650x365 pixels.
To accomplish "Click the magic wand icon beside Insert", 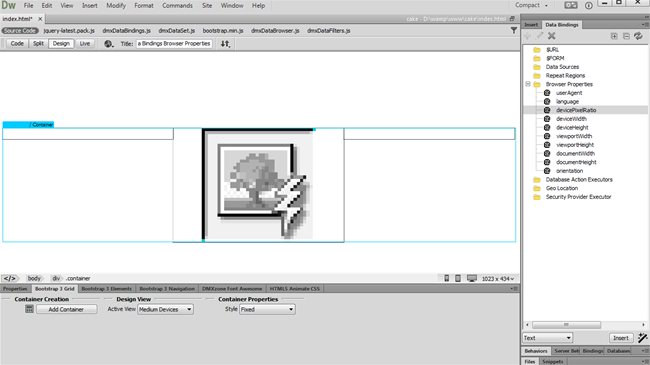I will pos(643,338).
